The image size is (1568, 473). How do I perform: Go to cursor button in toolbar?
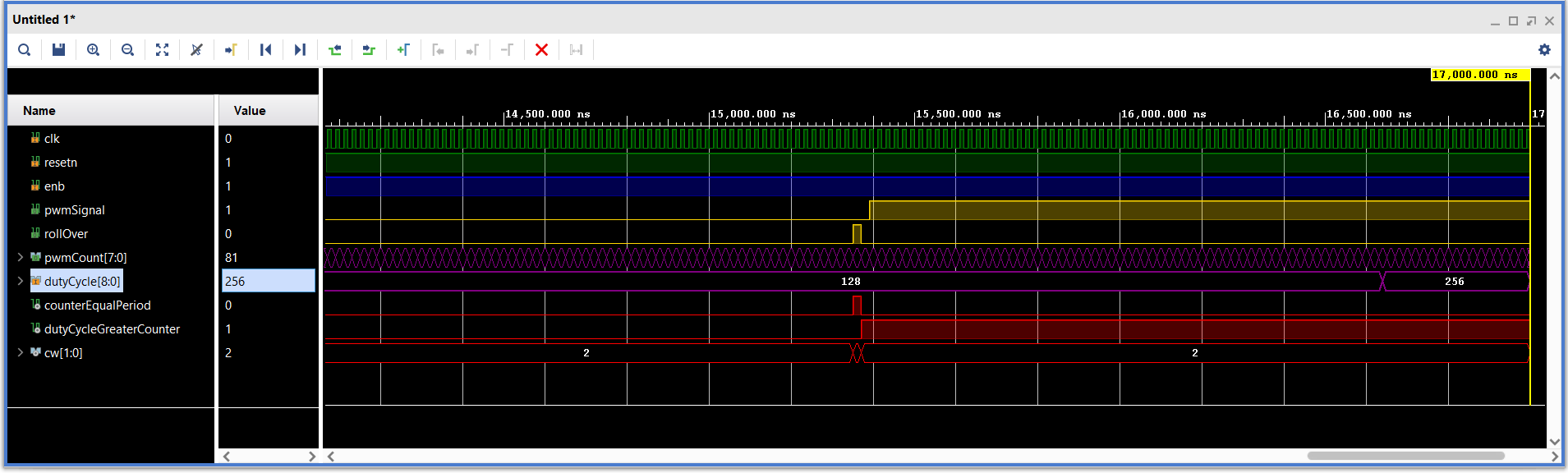point(231,50)
